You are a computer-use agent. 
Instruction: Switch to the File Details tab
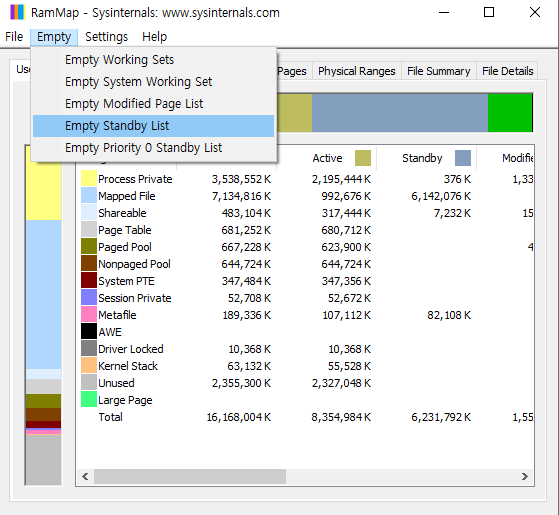(x=507, y=71)
